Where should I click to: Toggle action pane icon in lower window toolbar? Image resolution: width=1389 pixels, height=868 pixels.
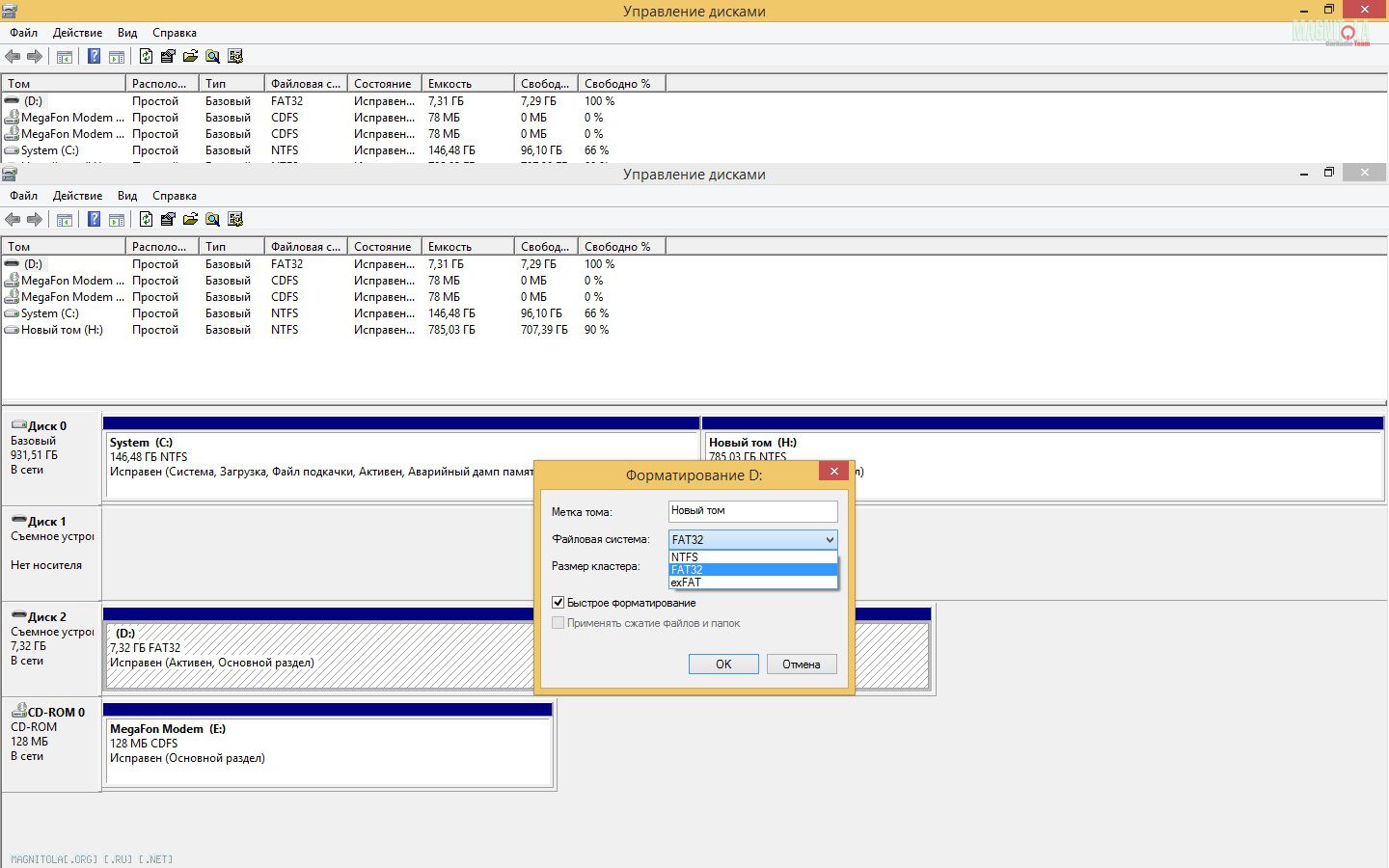point(117,220)
